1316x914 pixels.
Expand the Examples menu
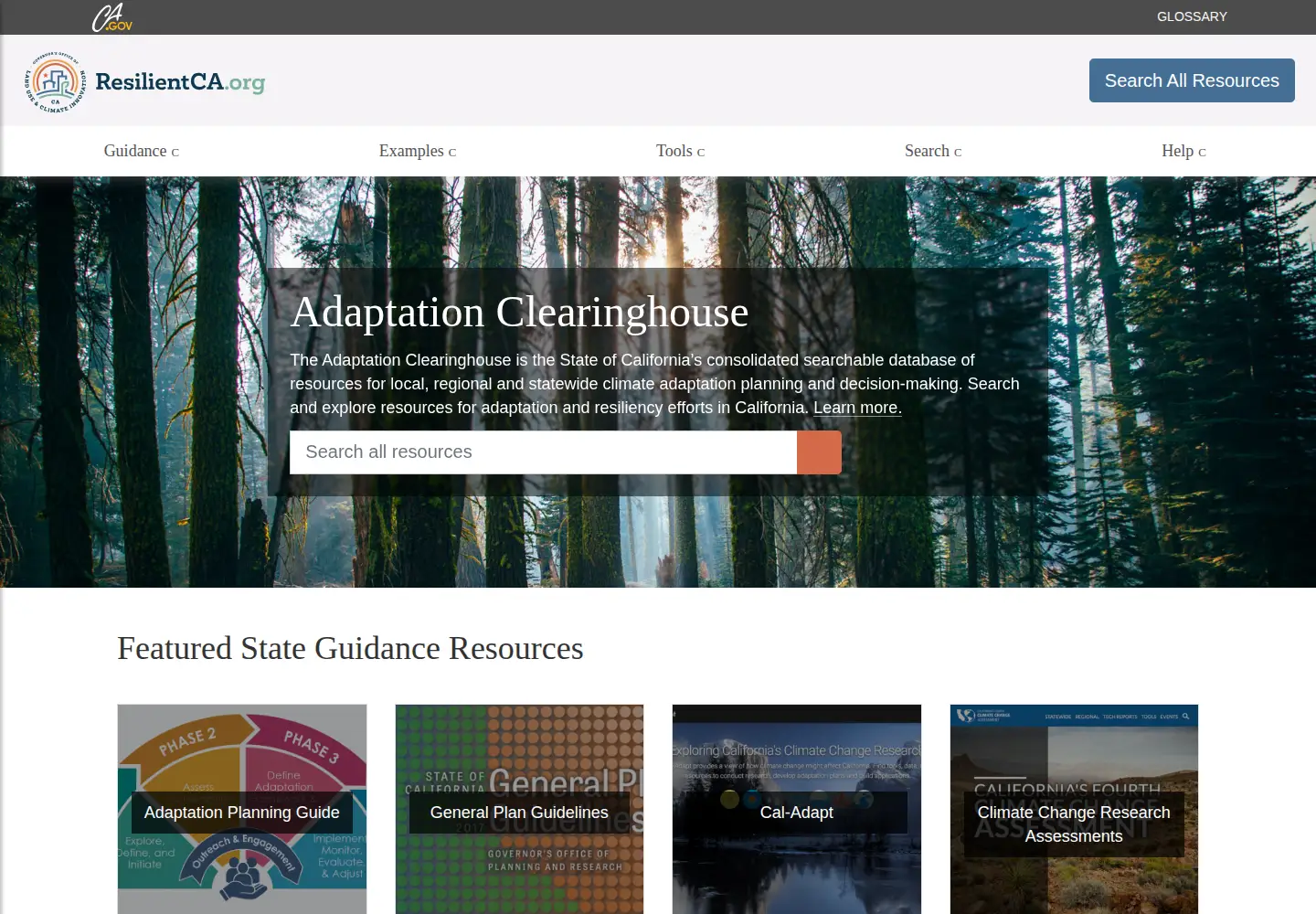(x=418, y=151)
